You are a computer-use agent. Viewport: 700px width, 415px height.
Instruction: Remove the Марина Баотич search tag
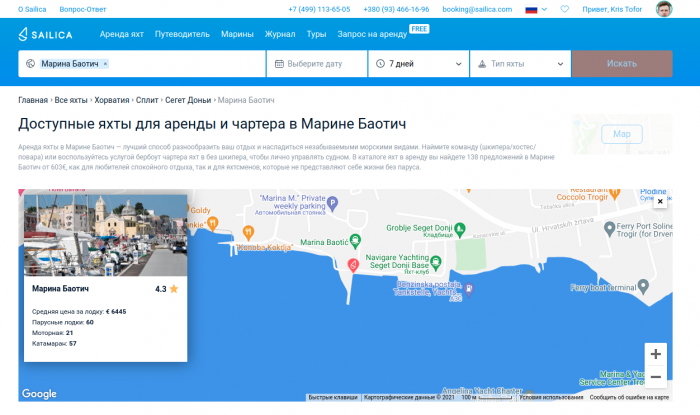point(105,64)
